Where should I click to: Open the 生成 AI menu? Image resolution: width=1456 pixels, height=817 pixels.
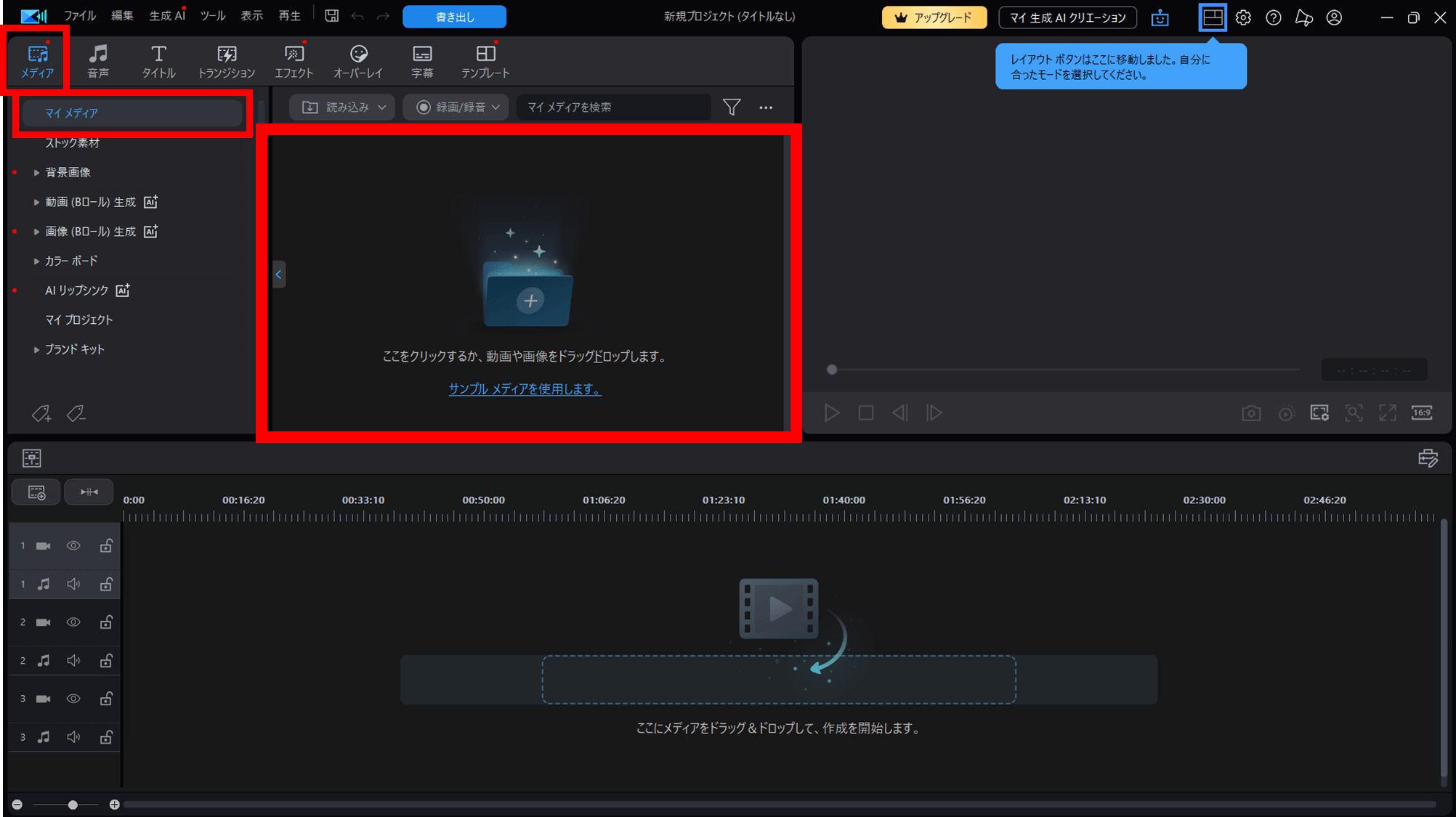click(x=167, y=16)
